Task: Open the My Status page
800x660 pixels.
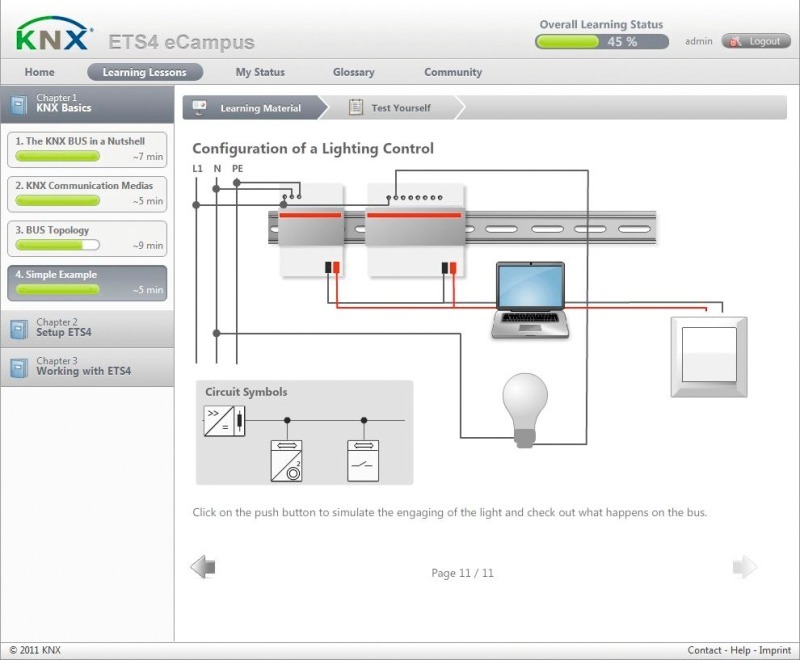Action: (260, 72)
